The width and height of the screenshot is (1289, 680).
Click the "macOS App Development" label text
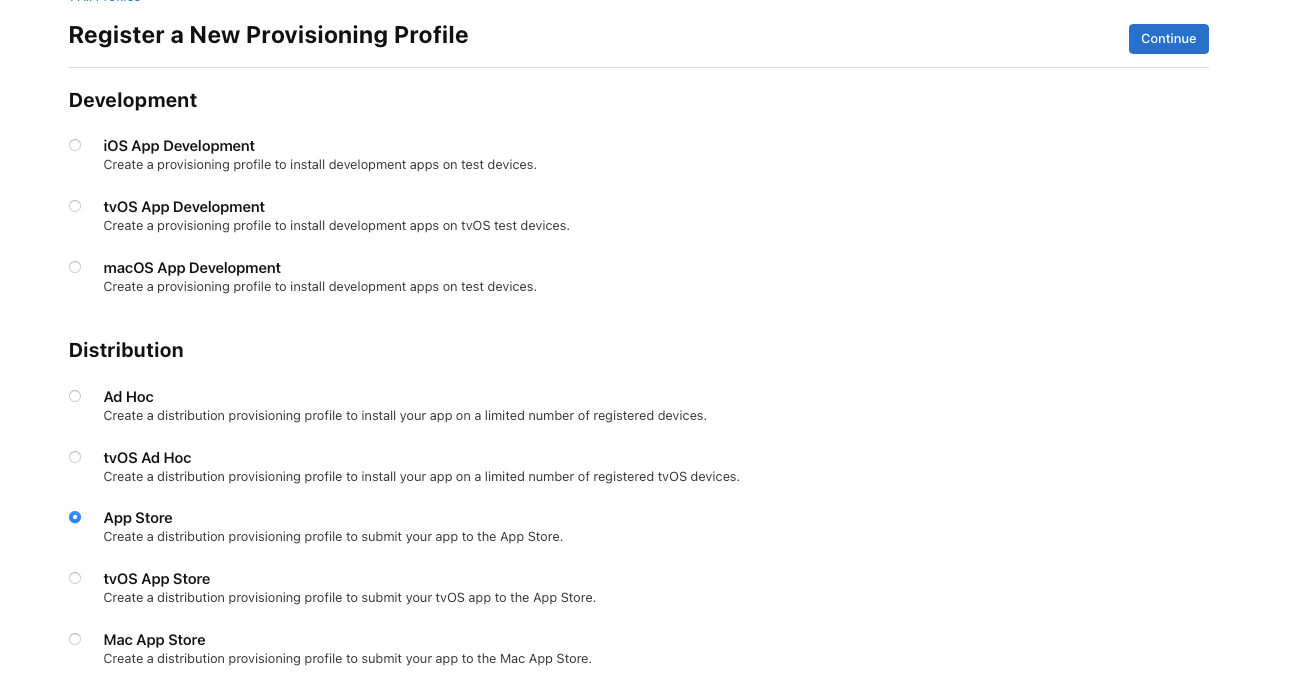[192, 268]
